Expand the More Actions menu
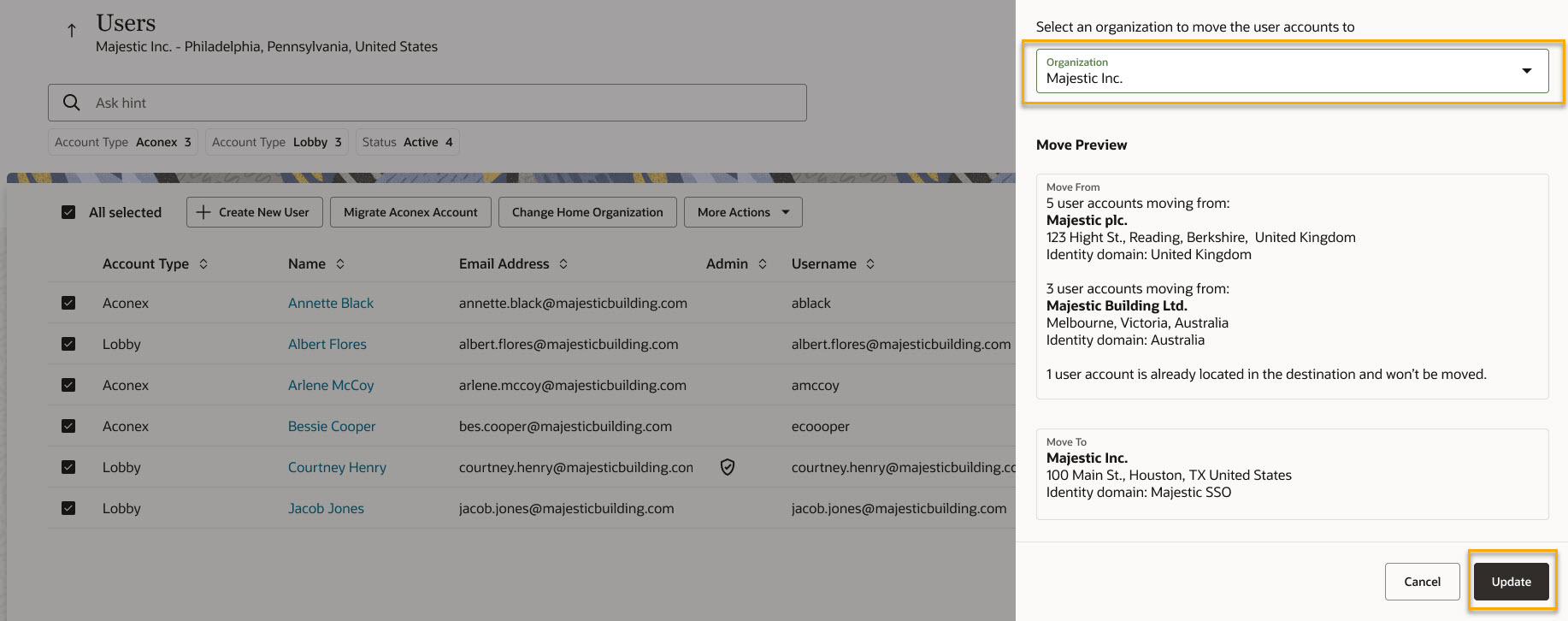This screenshot has width=1568, height=621. tap(743, 212)
